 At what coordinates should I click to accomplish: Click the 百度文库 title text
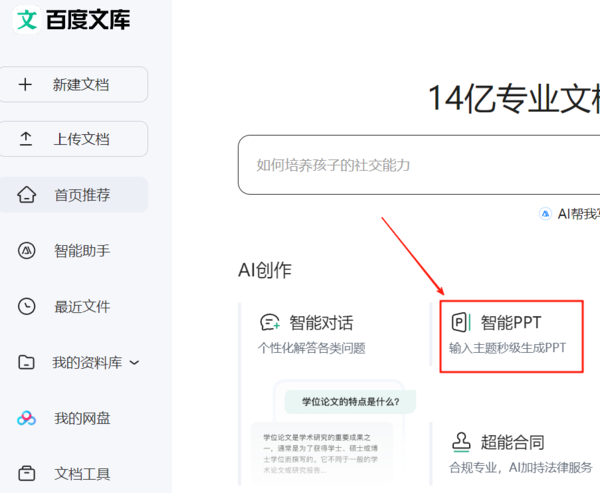click(x=88, y=20)
